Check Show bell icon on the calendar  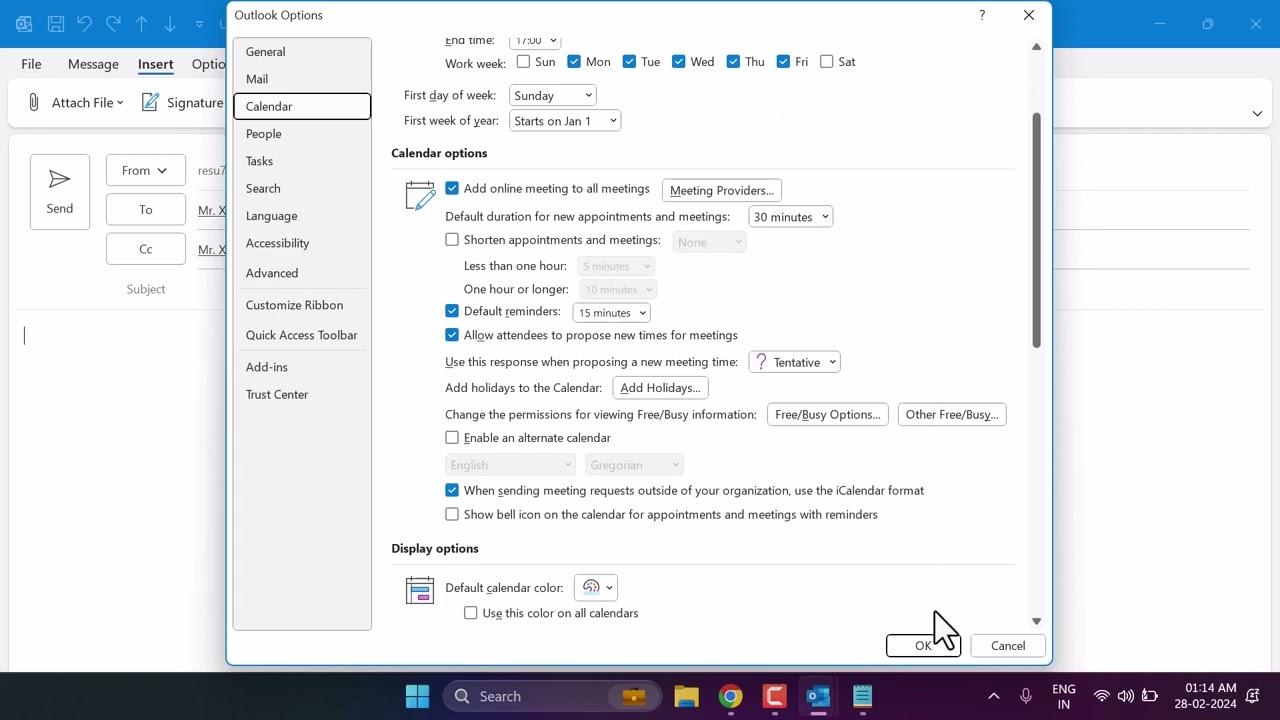tap(452, 514)
